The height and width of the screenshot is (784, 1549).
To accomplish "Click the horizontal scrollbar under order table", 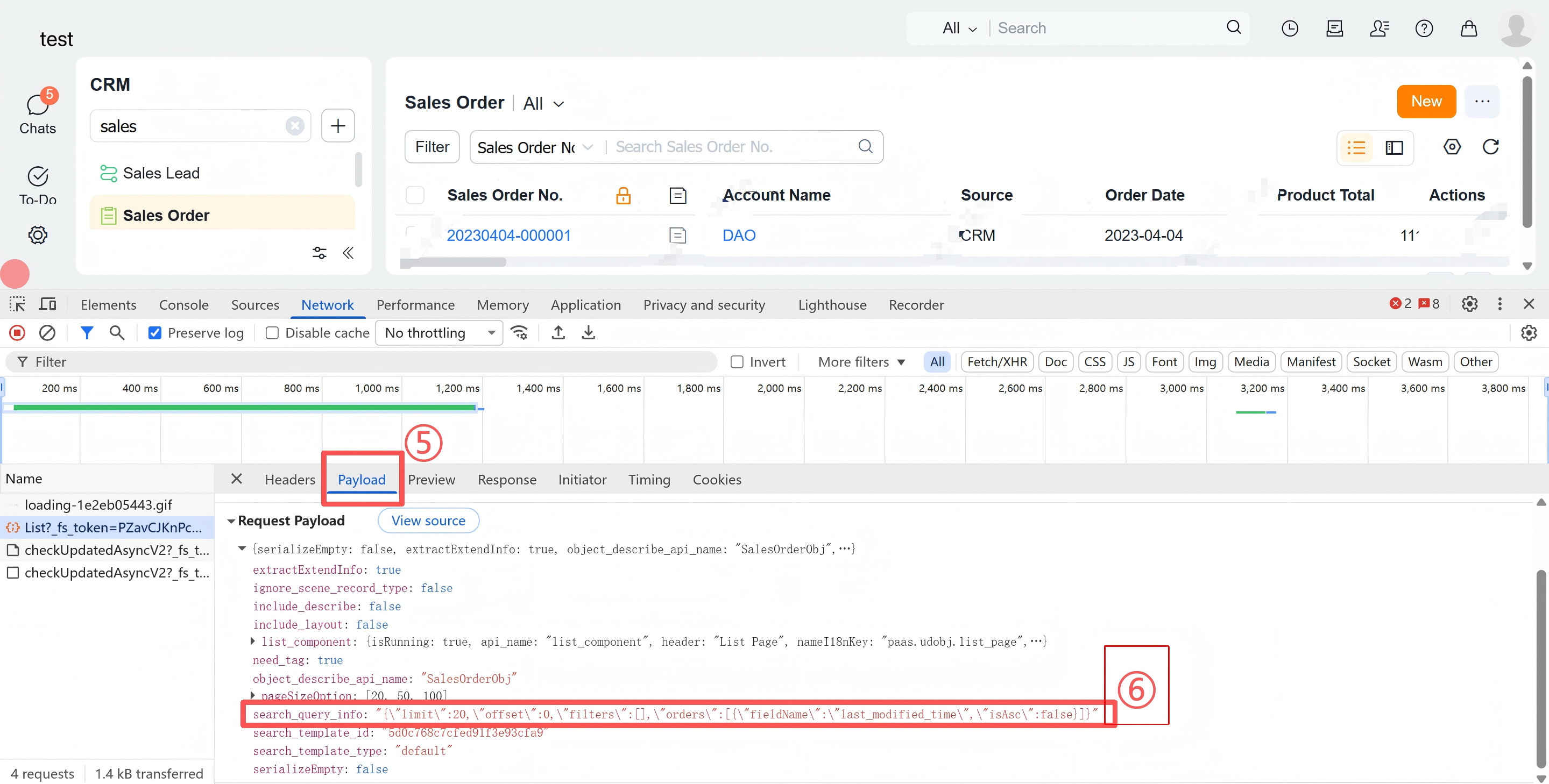I will [x=453, y=262].
